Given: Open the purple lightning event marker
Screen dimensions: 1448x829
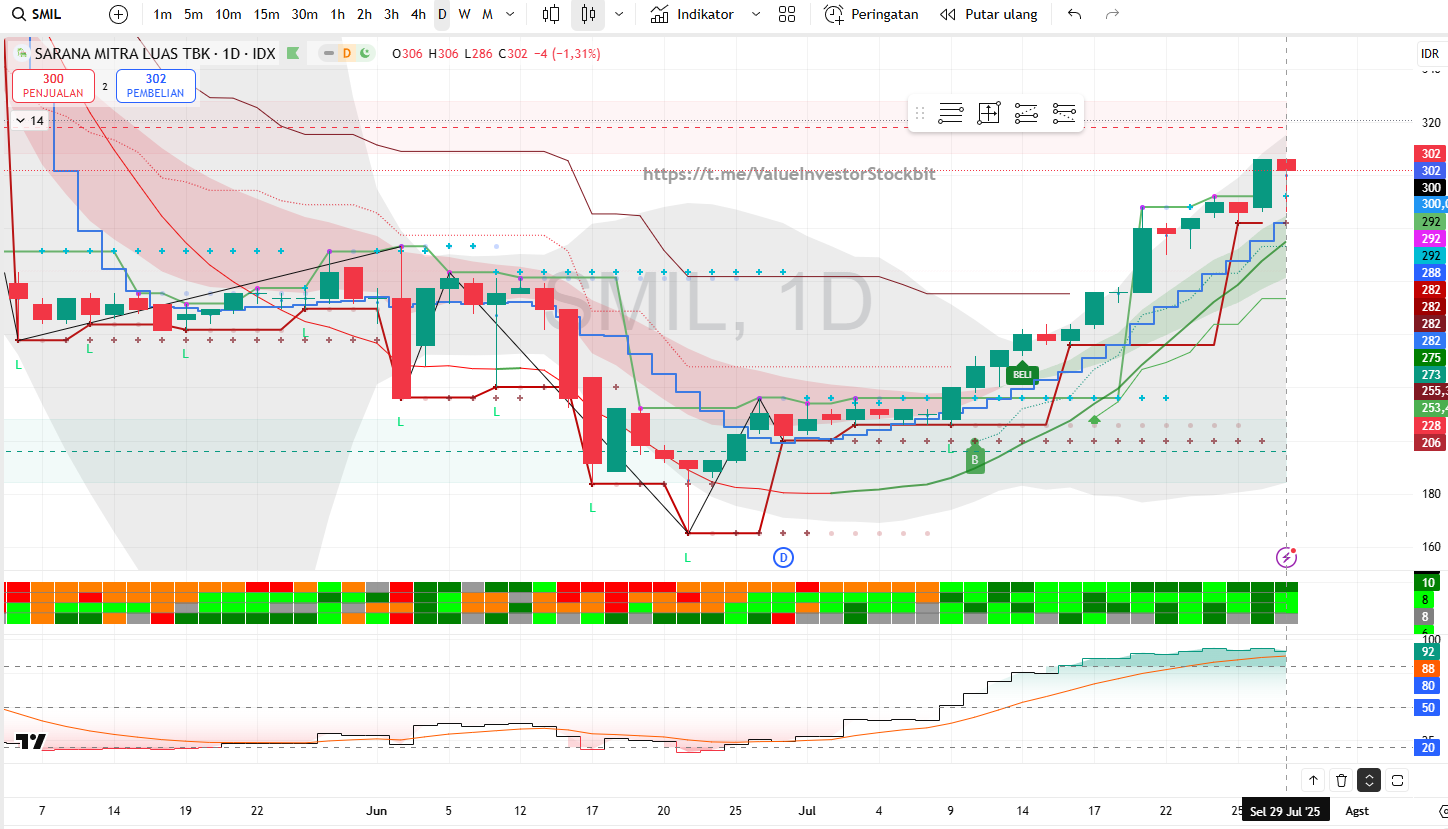Looking at the screenshot, I should [1286, 557].
